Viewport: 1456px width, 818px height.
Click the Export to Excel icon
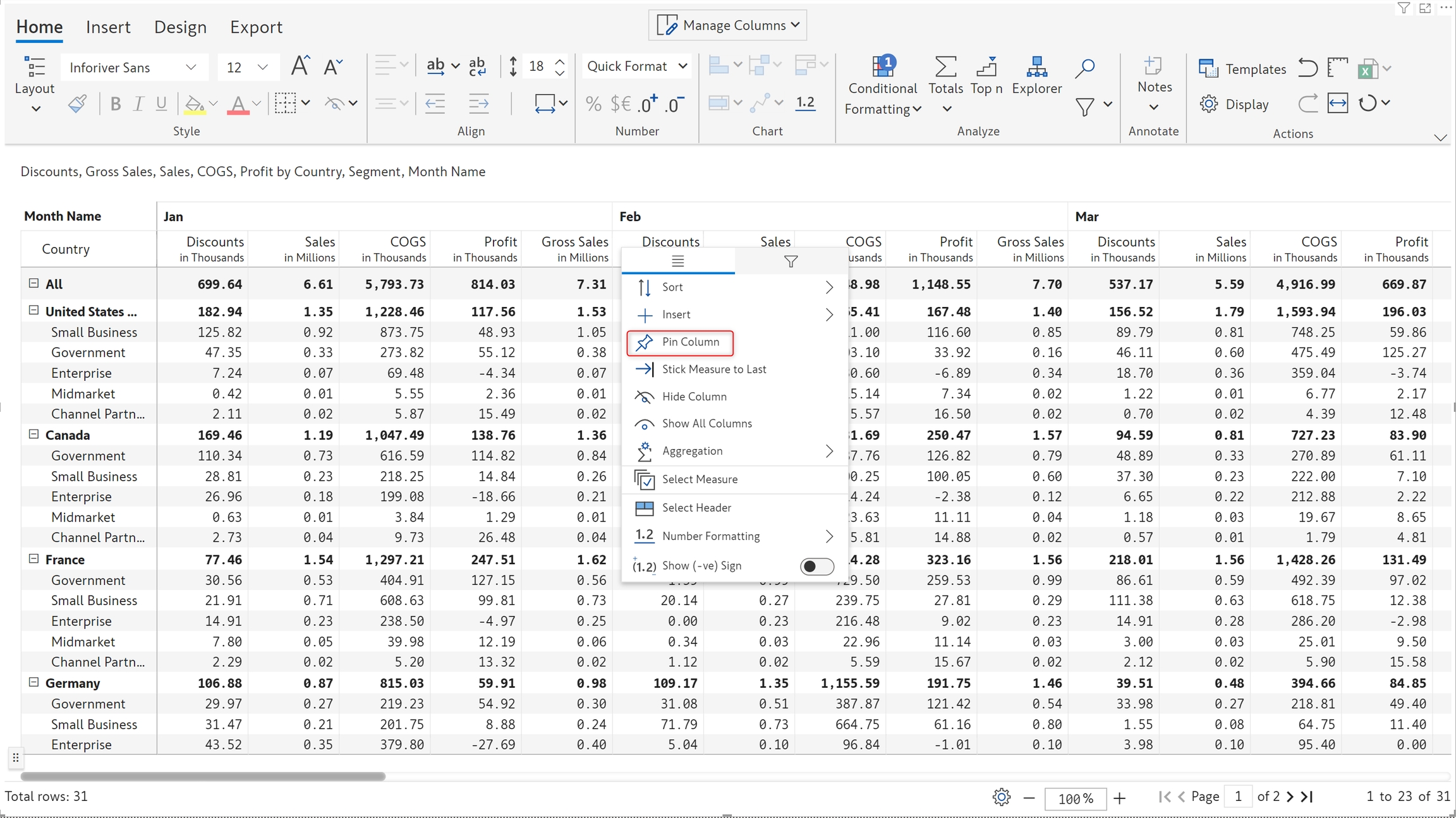pos(1368,68)
